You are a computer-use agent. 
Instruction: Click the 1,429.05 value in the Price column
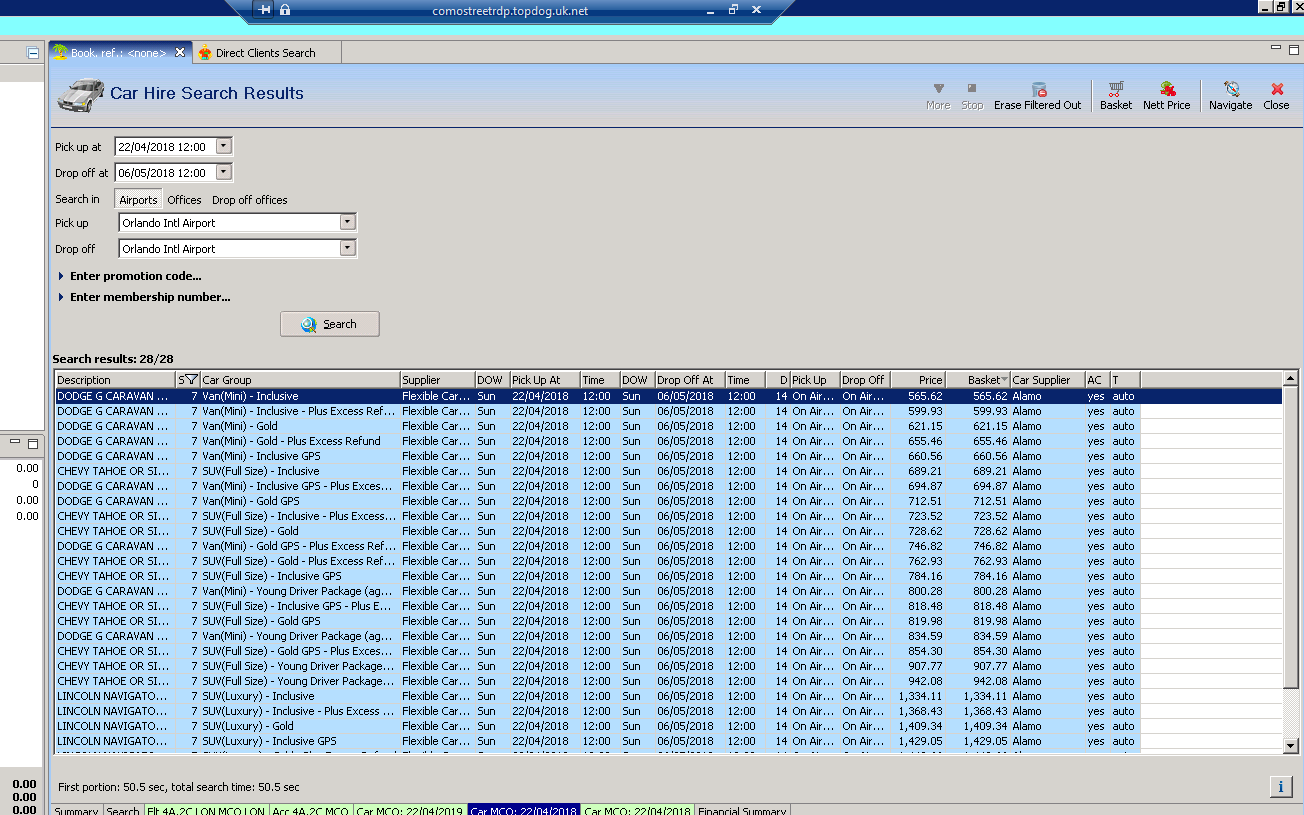(x=920, y=741)
